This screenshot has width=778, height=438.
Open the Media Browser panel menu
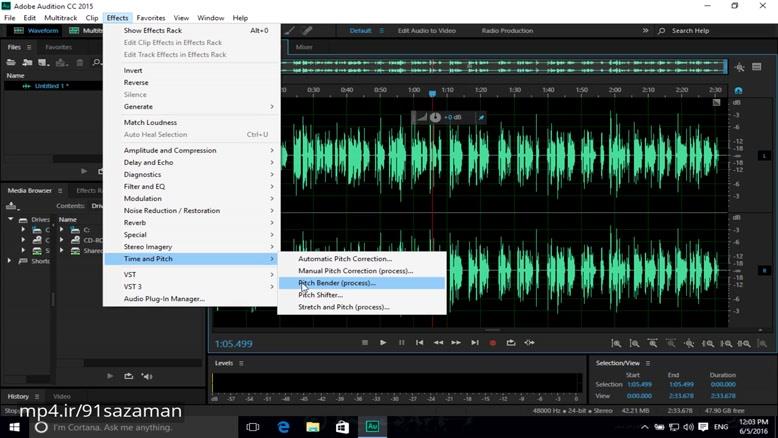click(60, 190)
